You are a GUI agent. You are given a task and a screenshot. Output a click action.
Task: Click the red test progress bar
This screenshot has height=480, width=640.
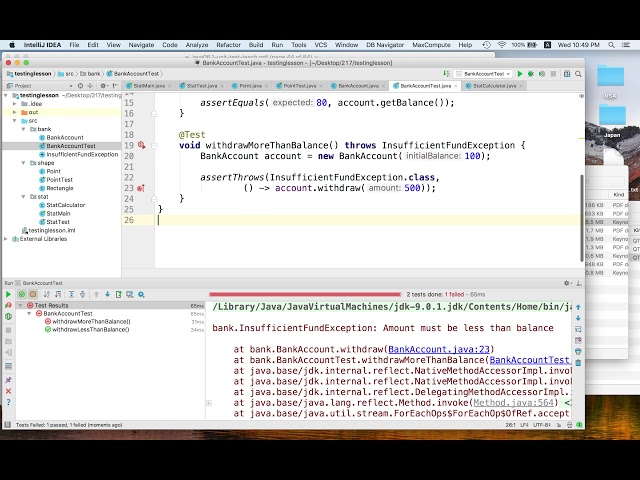pyautogui.click(x=304, y=294)
